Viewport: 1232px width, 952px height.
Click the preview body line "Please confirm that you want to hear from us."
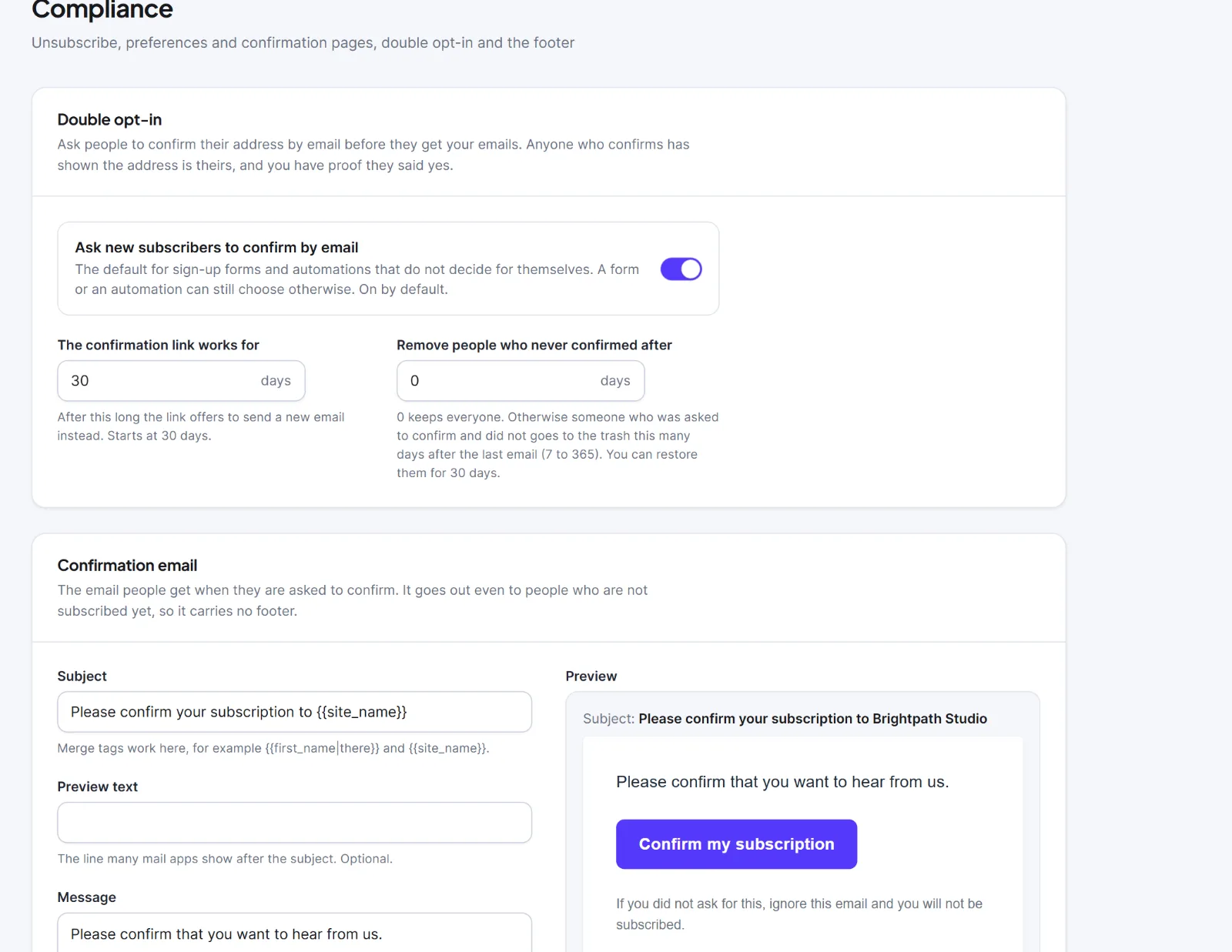[x=782, y=782]
